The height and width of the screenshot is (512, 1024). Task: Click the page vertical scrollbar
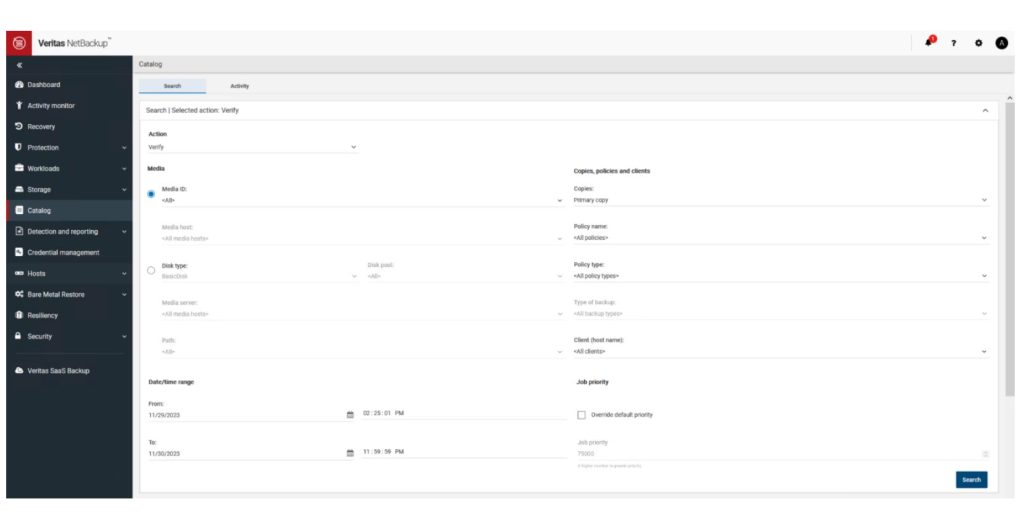click(1010, 248)
